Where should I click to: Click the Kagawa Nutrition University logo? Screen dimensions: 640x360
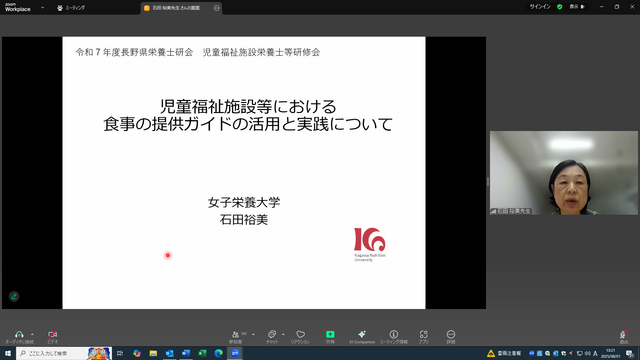tap(370, 244)
